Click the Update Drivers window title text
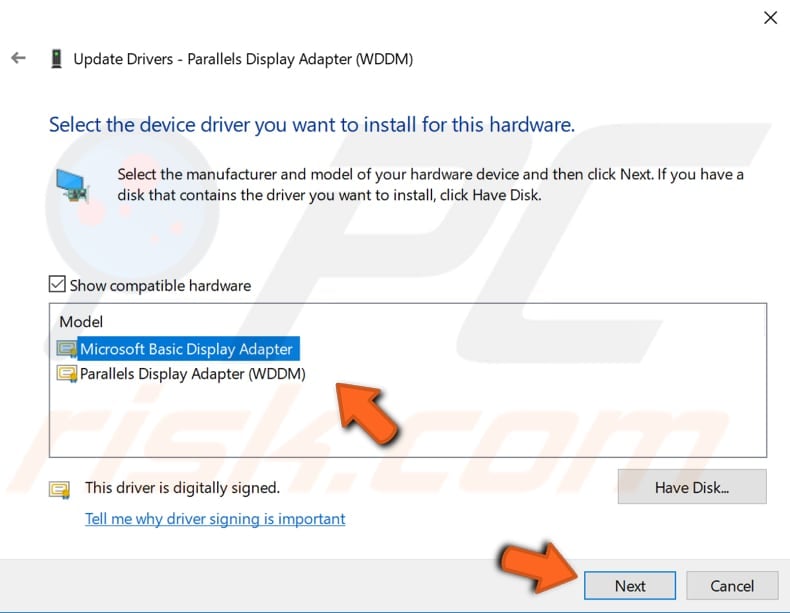 (x=243, y=59)
